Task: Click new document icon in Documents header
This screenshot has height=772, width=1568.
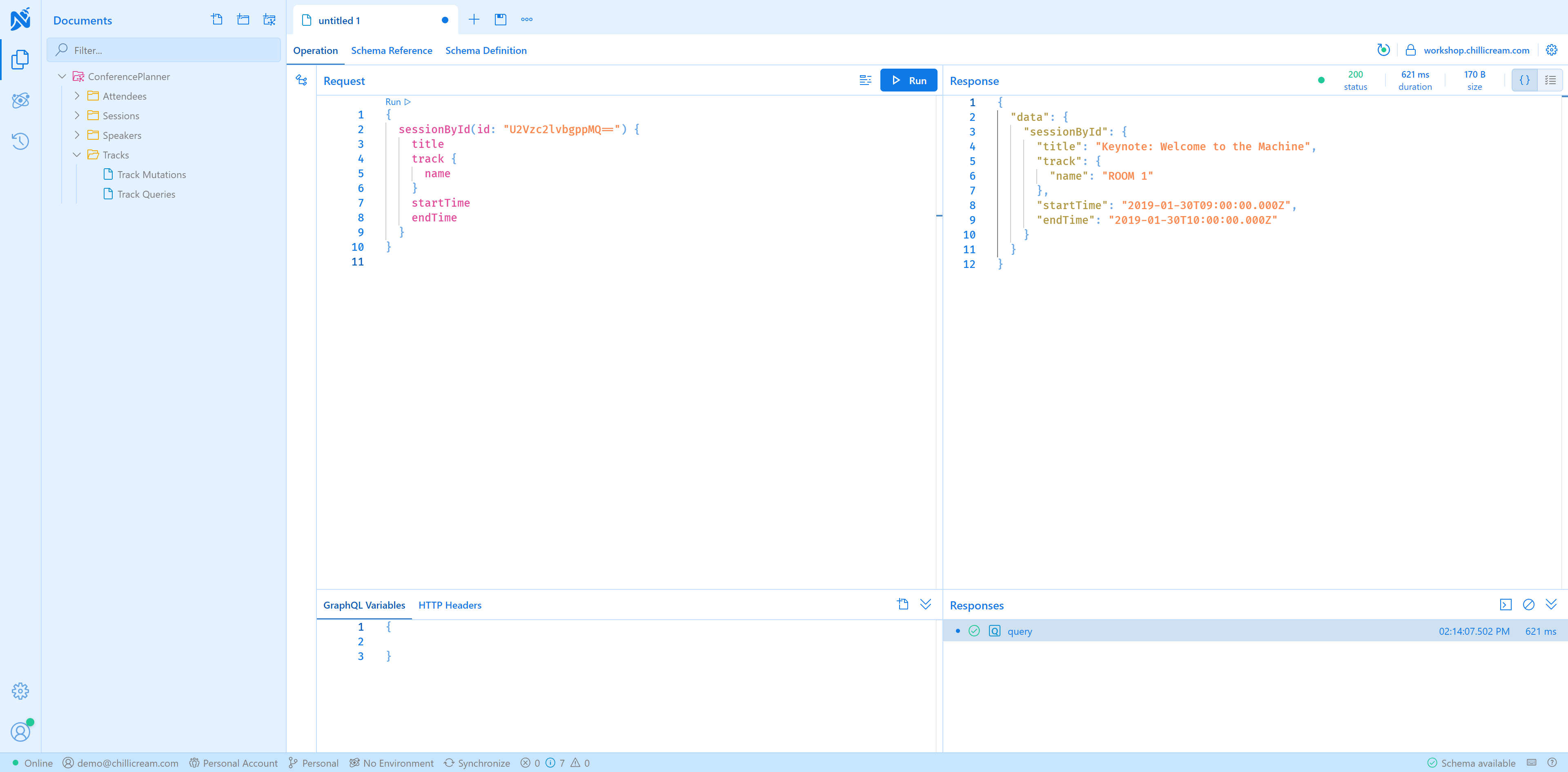Action: (x=217, y=20)
